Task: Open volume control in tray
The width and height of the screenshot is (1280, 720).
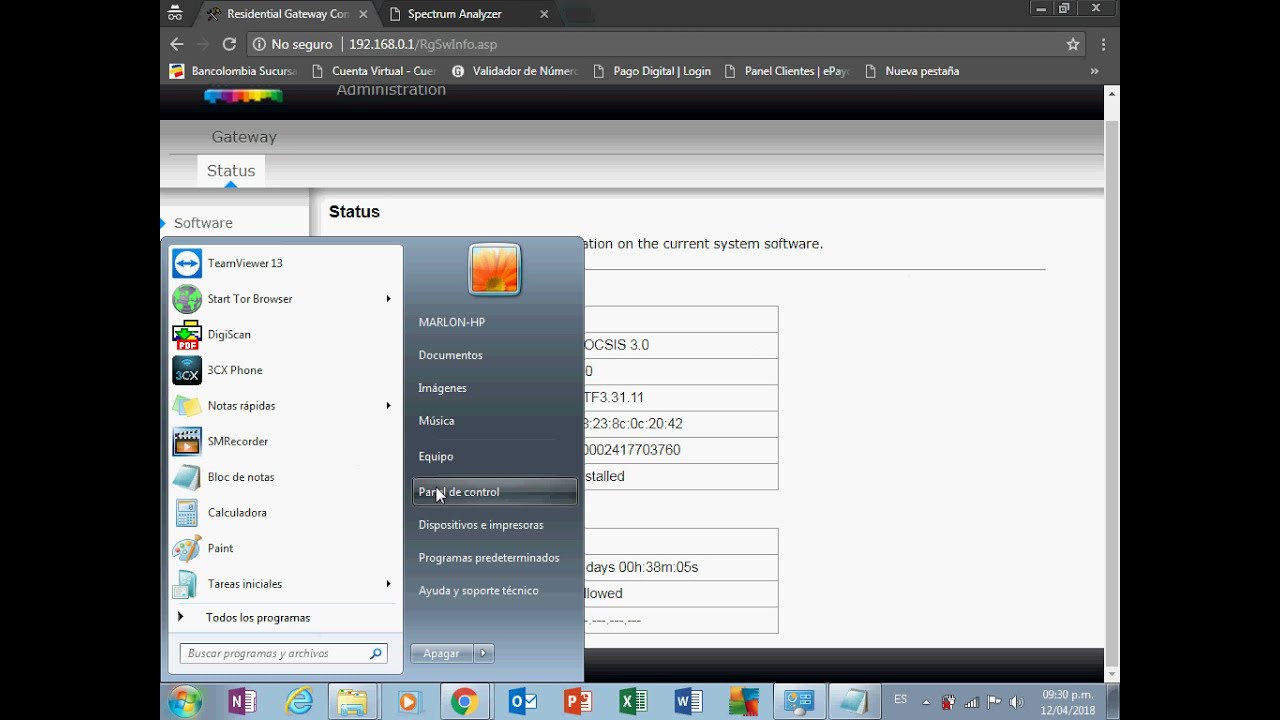Action: tap(1017, 702)
